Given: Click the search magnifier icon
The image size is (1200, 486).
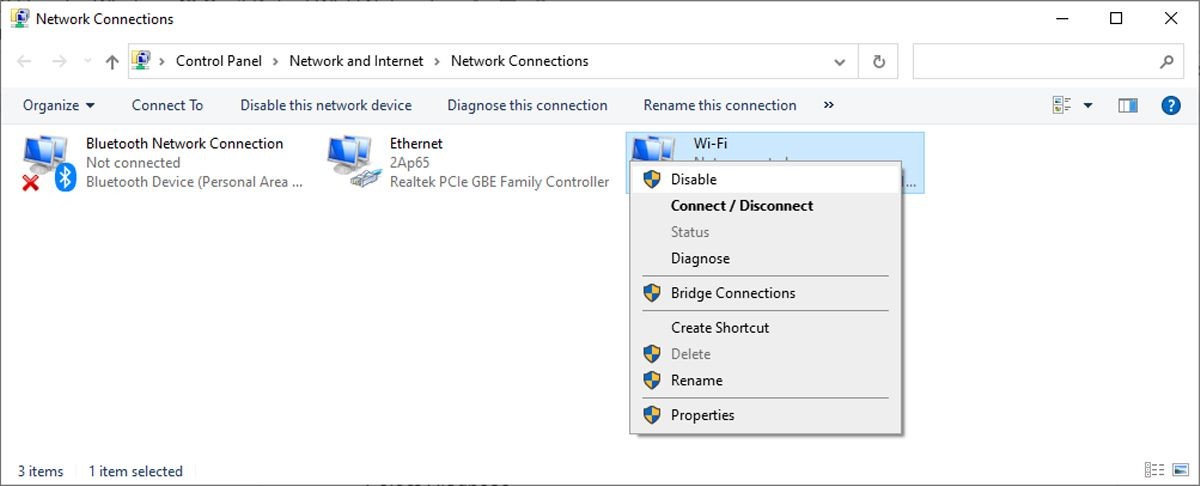Looking at the screenshot, I should [1166, 61].
